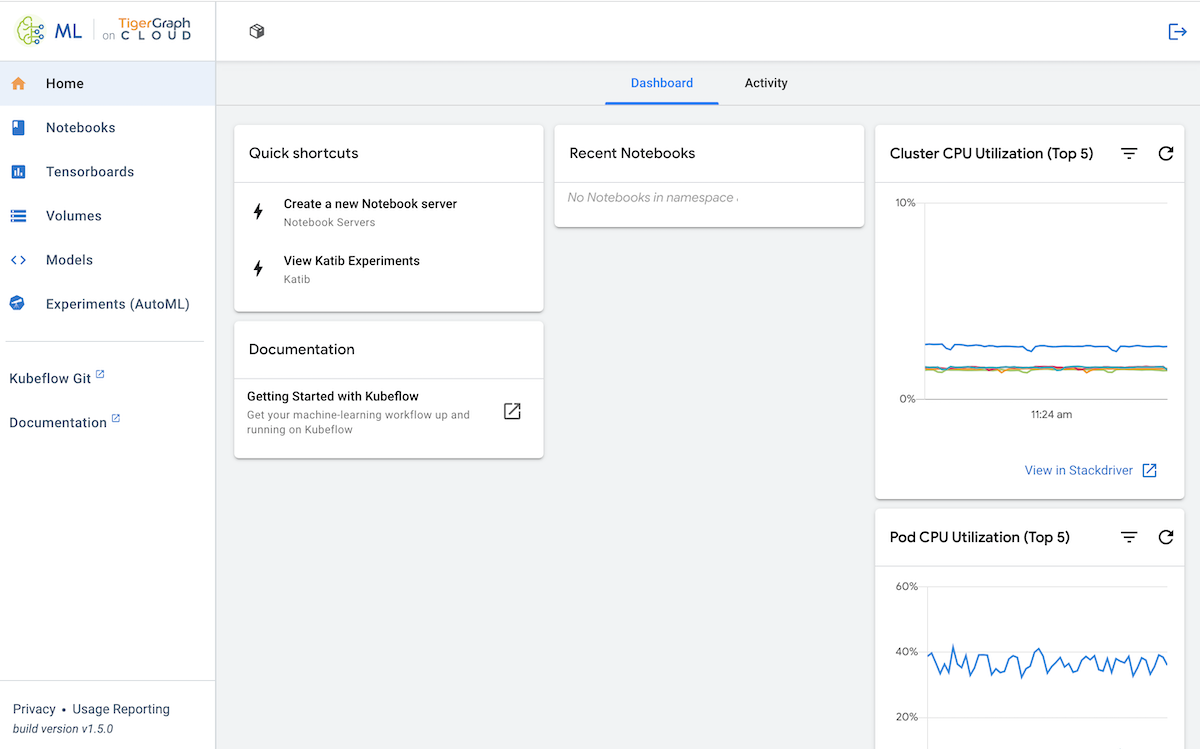
Task: Open the Notebooks section from the sidebar icon
Action: [19, 127]
